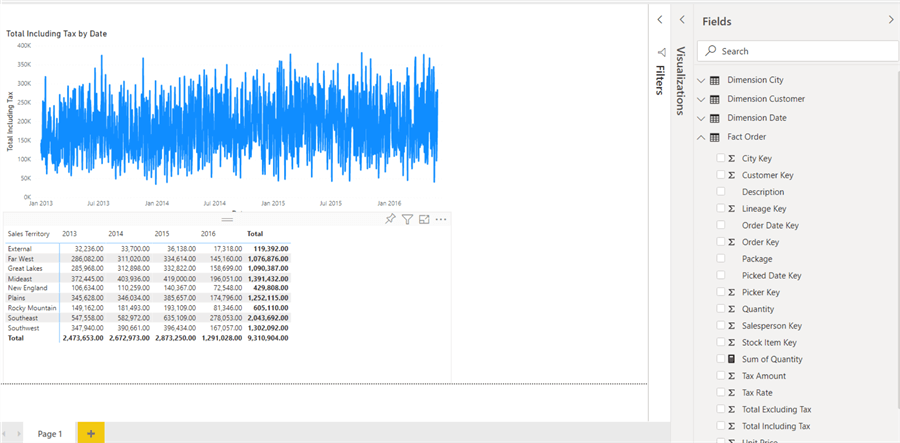900x443 pixels.
Task: Click the sigma icon beside Order Key
Action: coord(731,242)
